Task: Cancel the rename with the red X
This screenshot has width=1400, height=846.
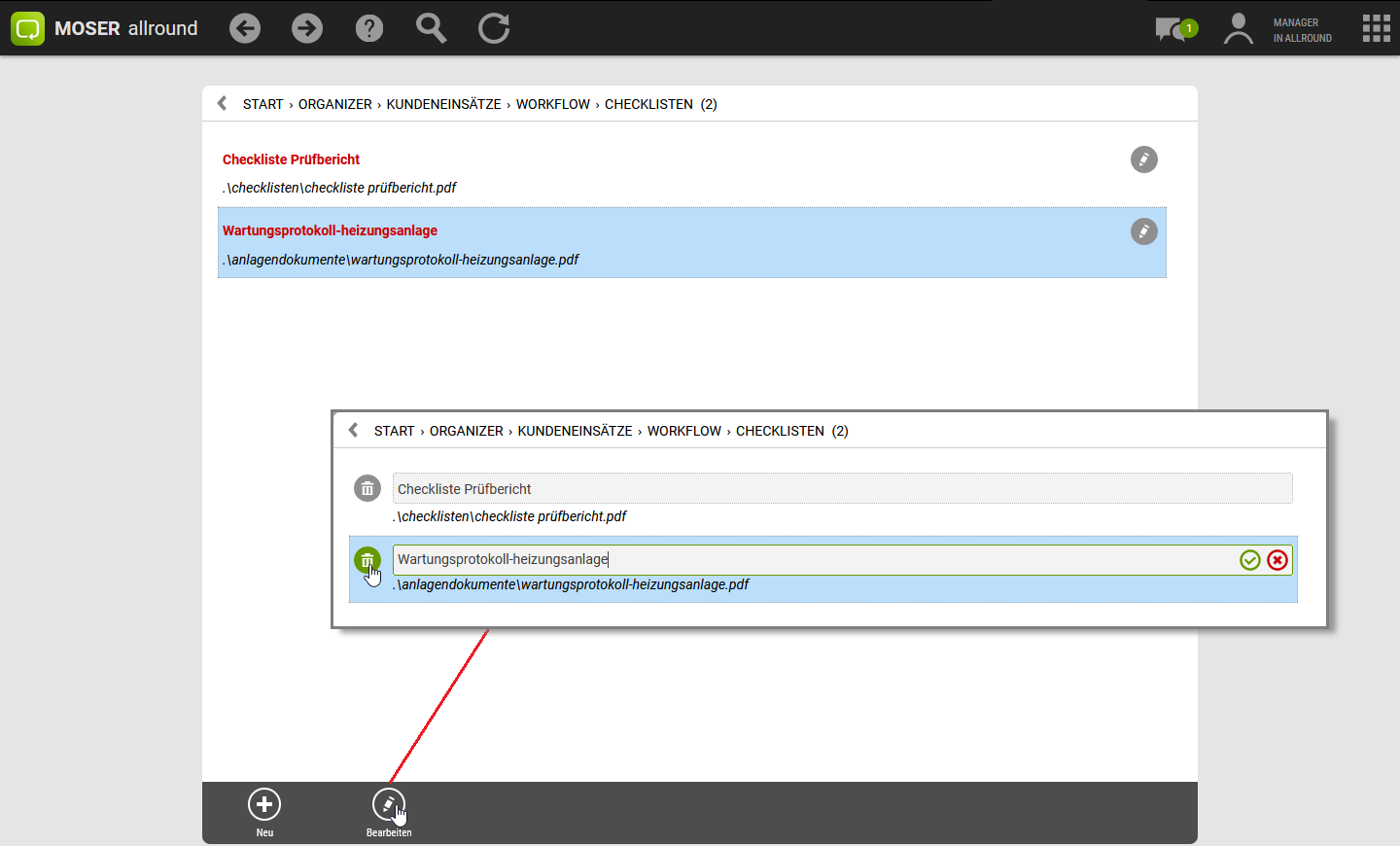Action: pyautogui.click(x=1277, y=560)
